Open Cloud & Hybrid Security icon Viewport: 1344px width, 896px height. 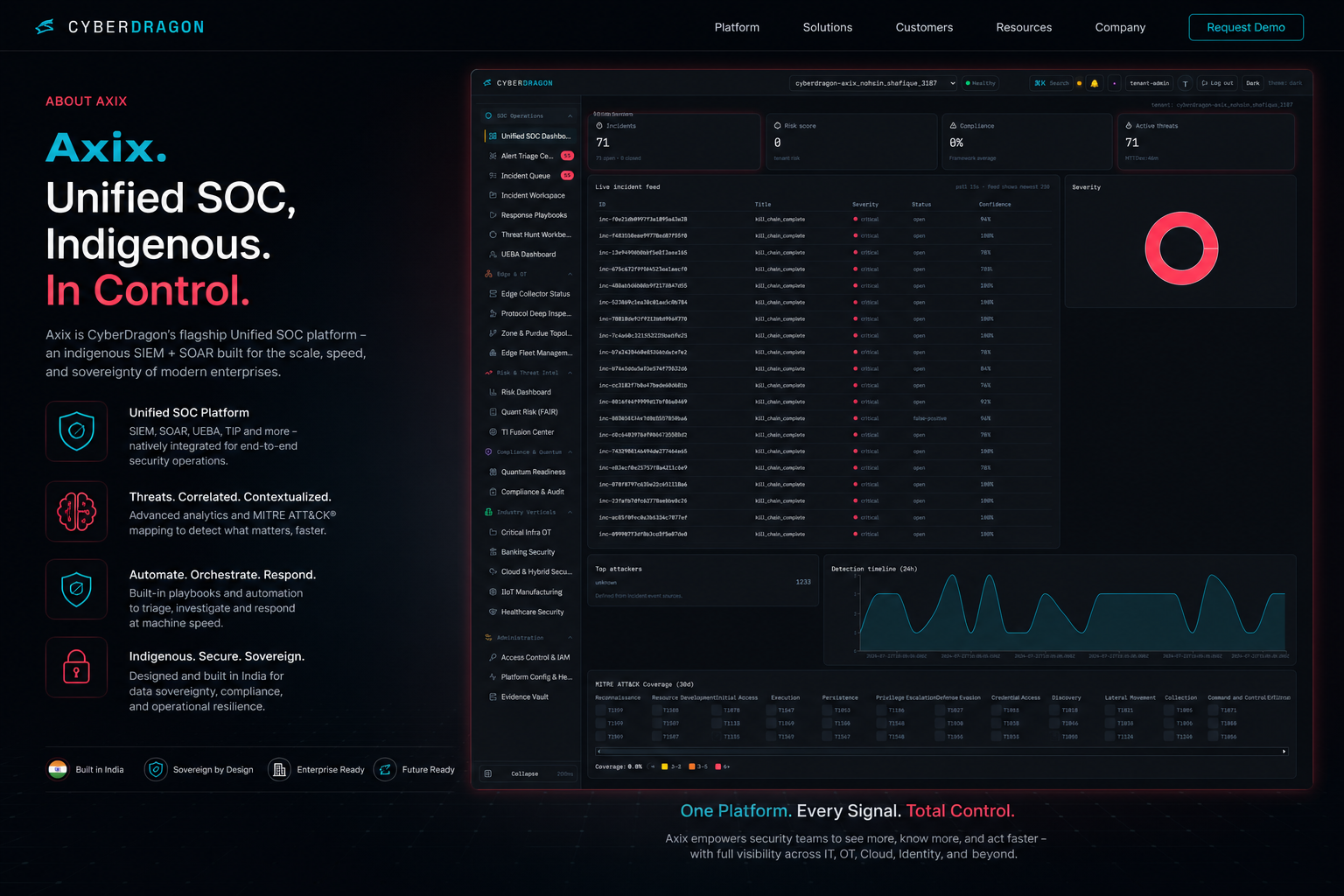pyautogui.click(x=493, y=571)
